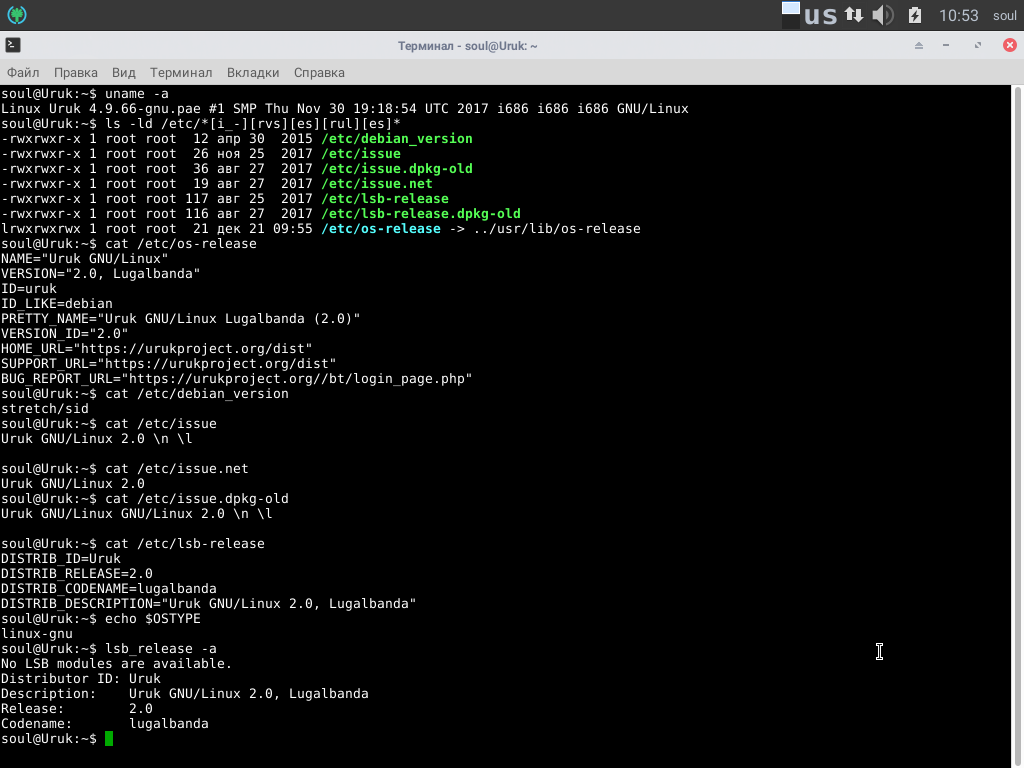Open the Справка menu
The width and height of the screenshot is (1024, 768).
pos(319,72)
